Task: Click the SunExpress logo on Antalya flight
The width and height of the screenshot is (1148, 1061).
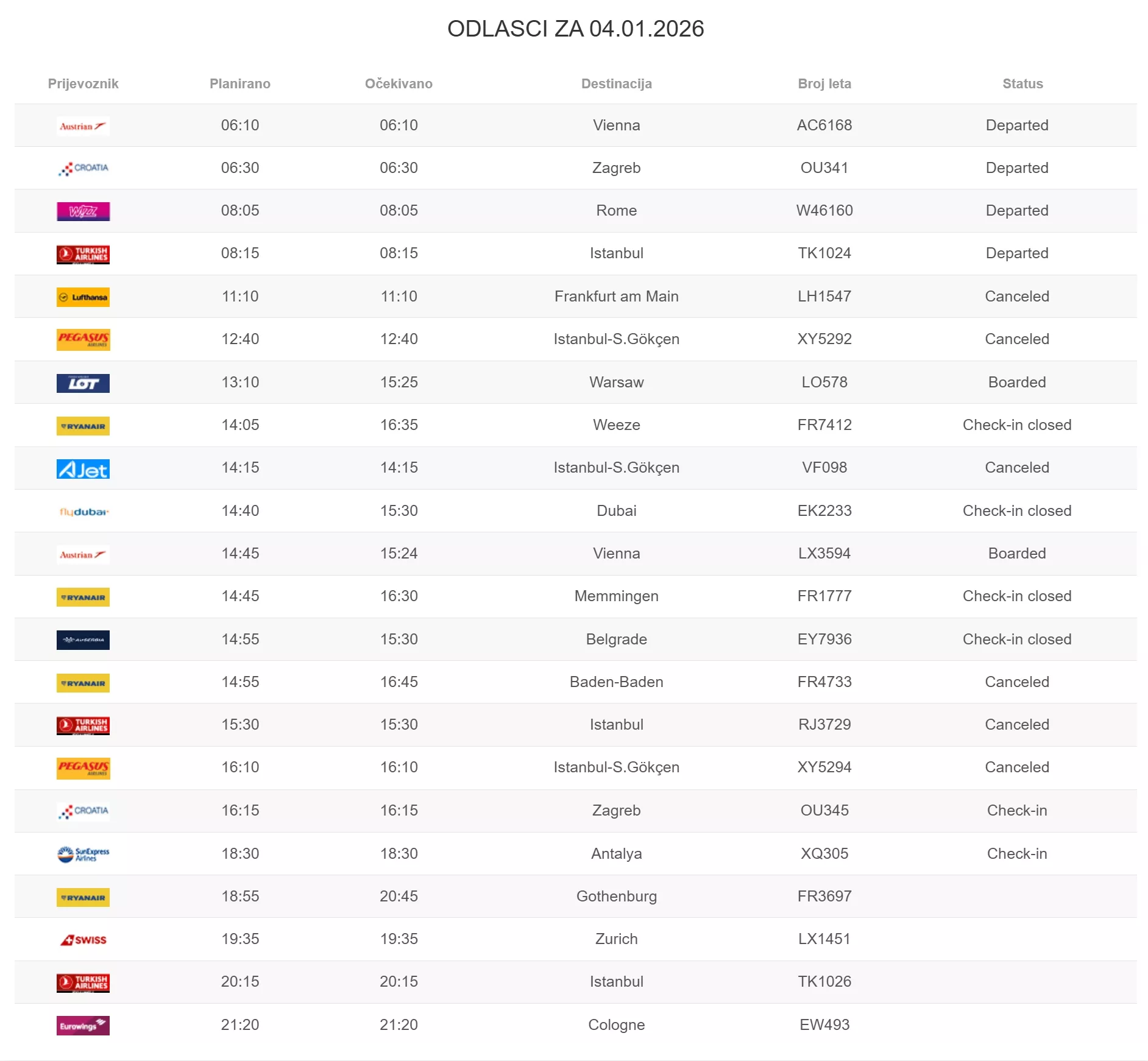Action: 83,854
